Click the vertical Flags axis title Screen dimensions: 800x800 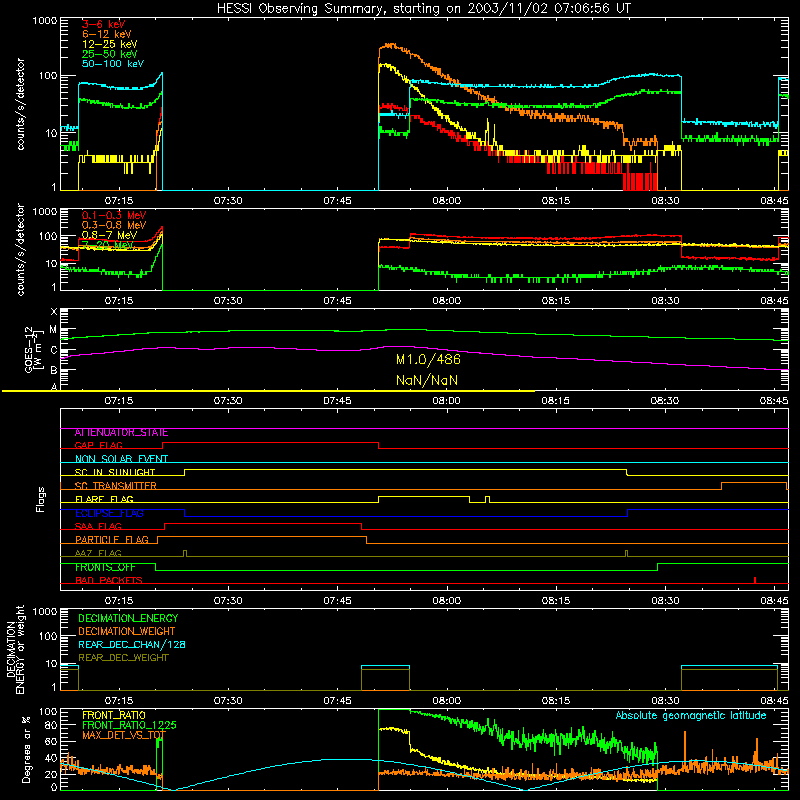pyautogui.click(x=41, y=499)
